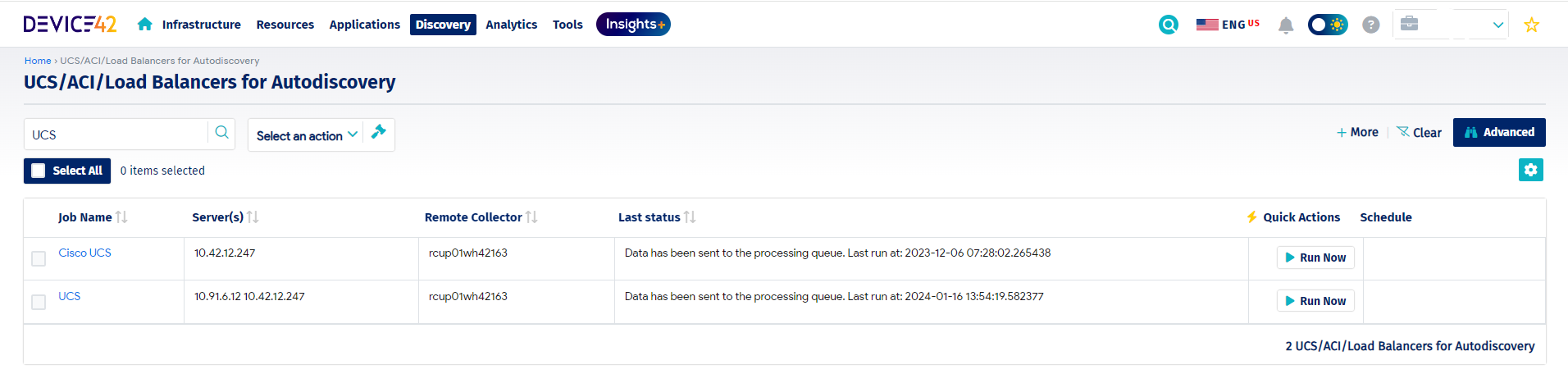Open the UCS job link
The image size is (1568, 383).
pyautogui.click(x=70, y=296)
